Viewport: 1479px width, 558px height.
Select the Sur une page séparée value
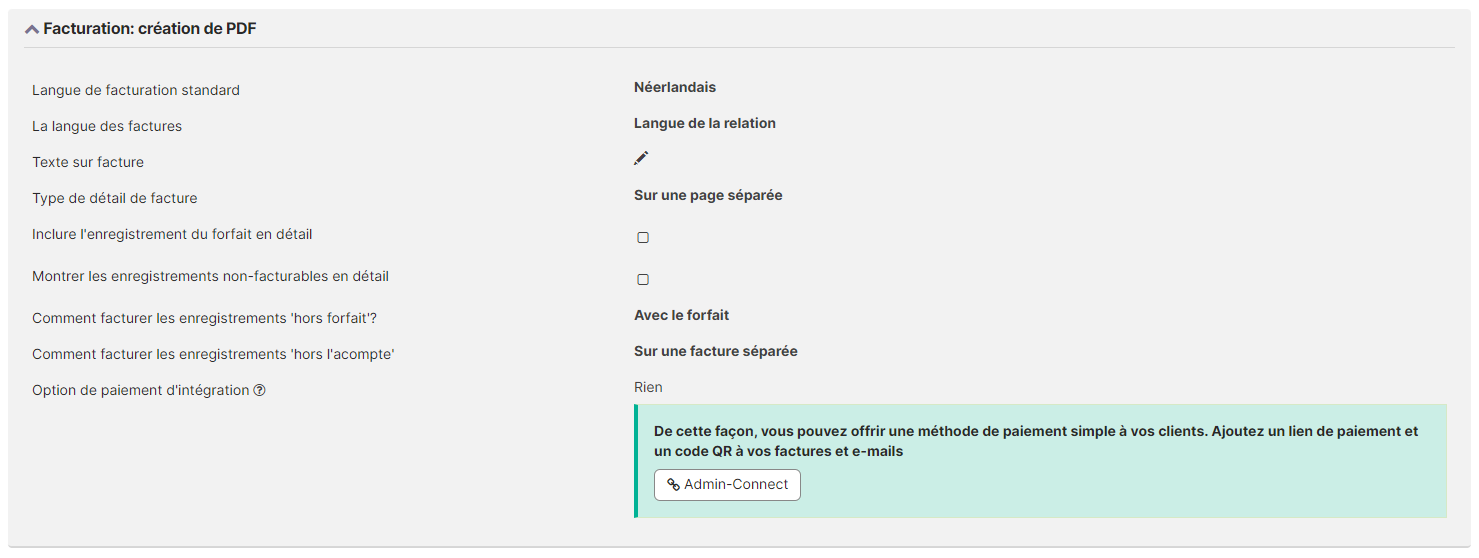pyautogui.click(x=708, y=196)
